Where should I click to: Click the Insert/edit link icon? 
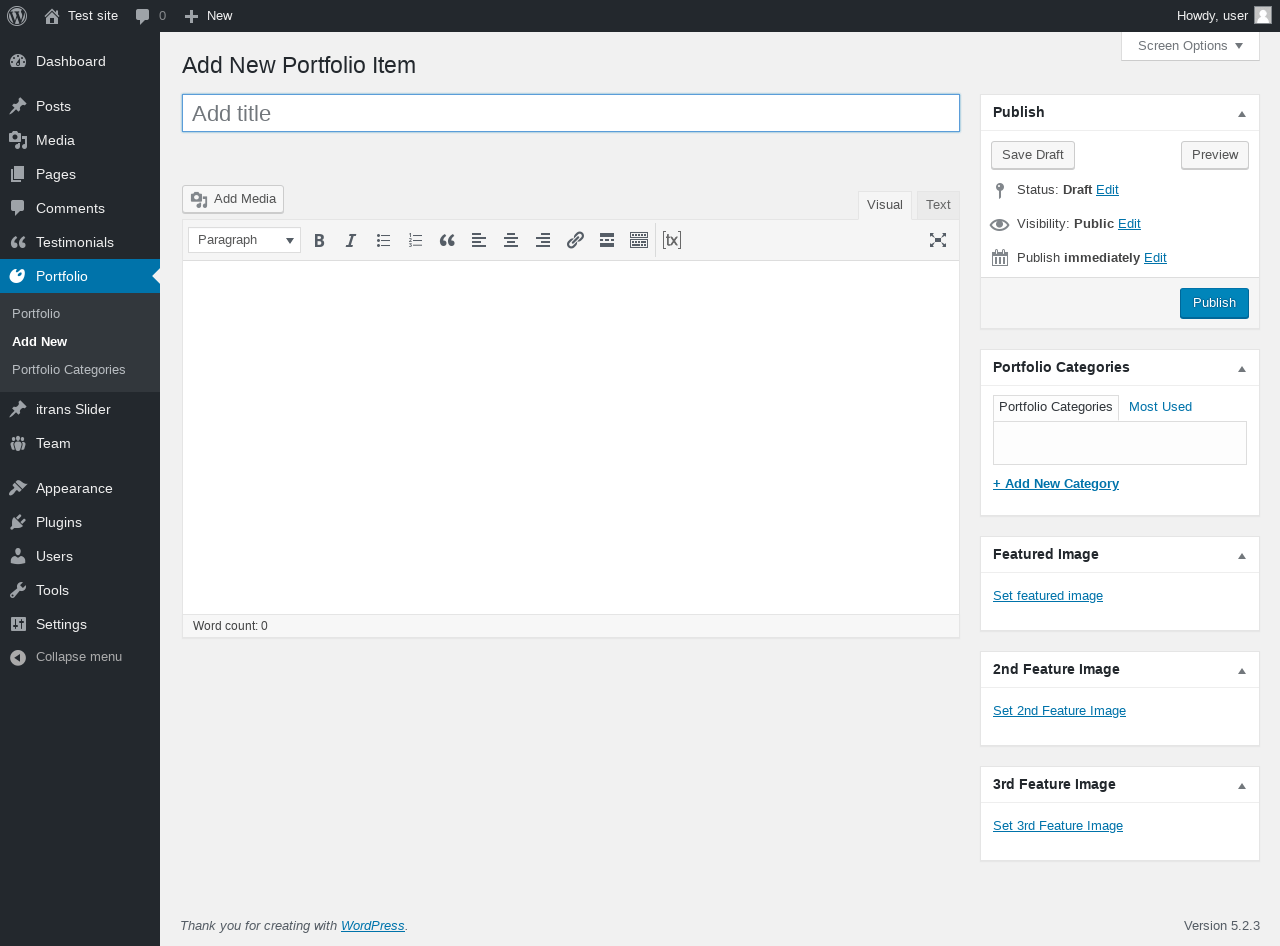click(x=575, y=240)
